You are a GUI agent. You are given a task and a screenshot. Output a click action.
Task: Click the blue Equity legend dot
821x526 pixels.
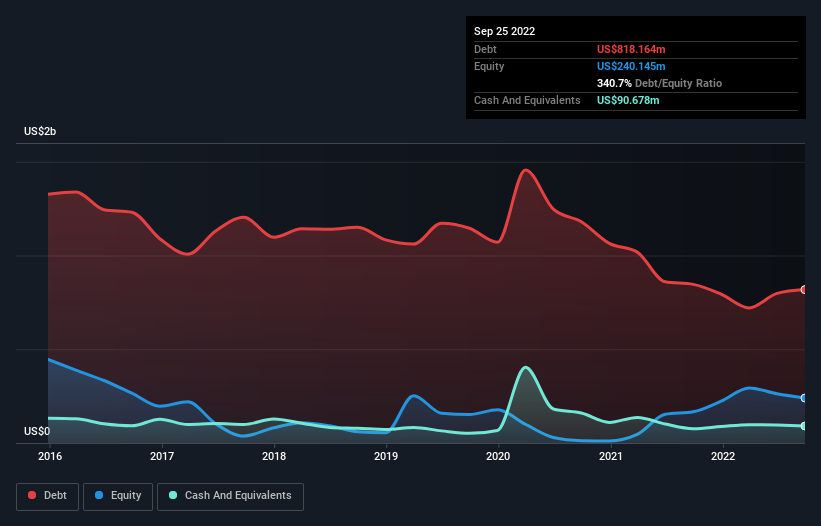coord(99,495)
